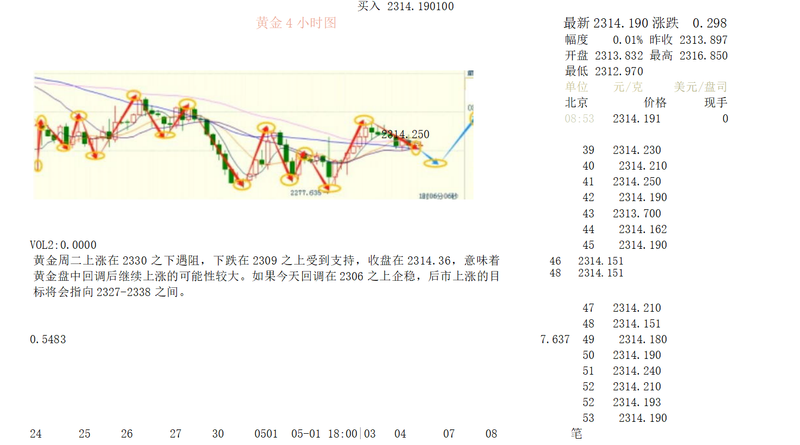Select date 24 on the time axis
Image resolution: width=800 pixels, height=445 pixels.
(x=36, y=434)
